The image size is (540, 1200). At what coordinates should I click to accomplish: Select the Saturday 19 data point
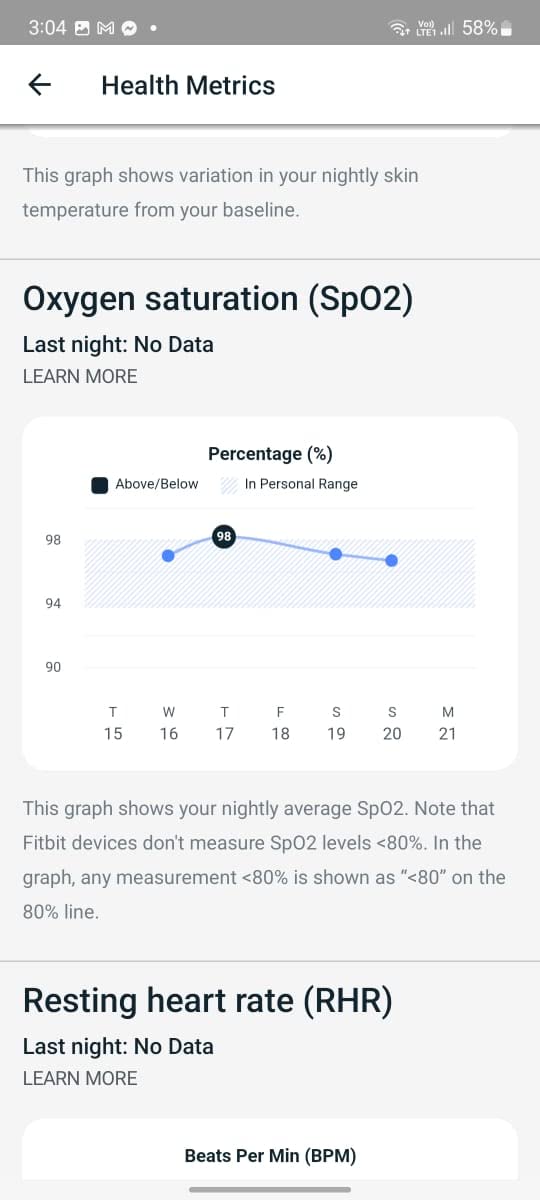coord(336,553)
